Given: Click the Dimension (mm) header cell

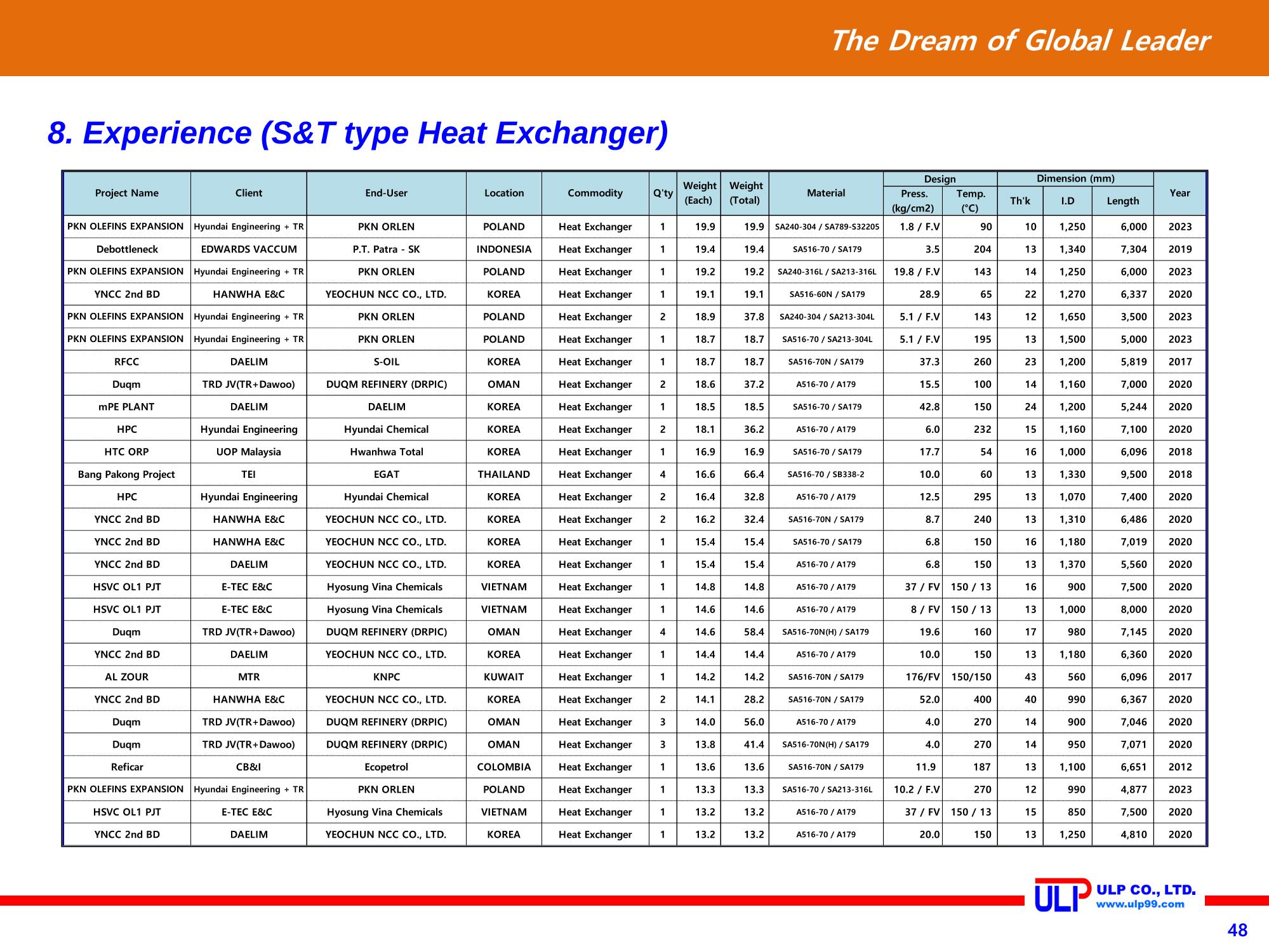Looking at the screenshot, I should pyautogui.click(x=1075, y=179).
